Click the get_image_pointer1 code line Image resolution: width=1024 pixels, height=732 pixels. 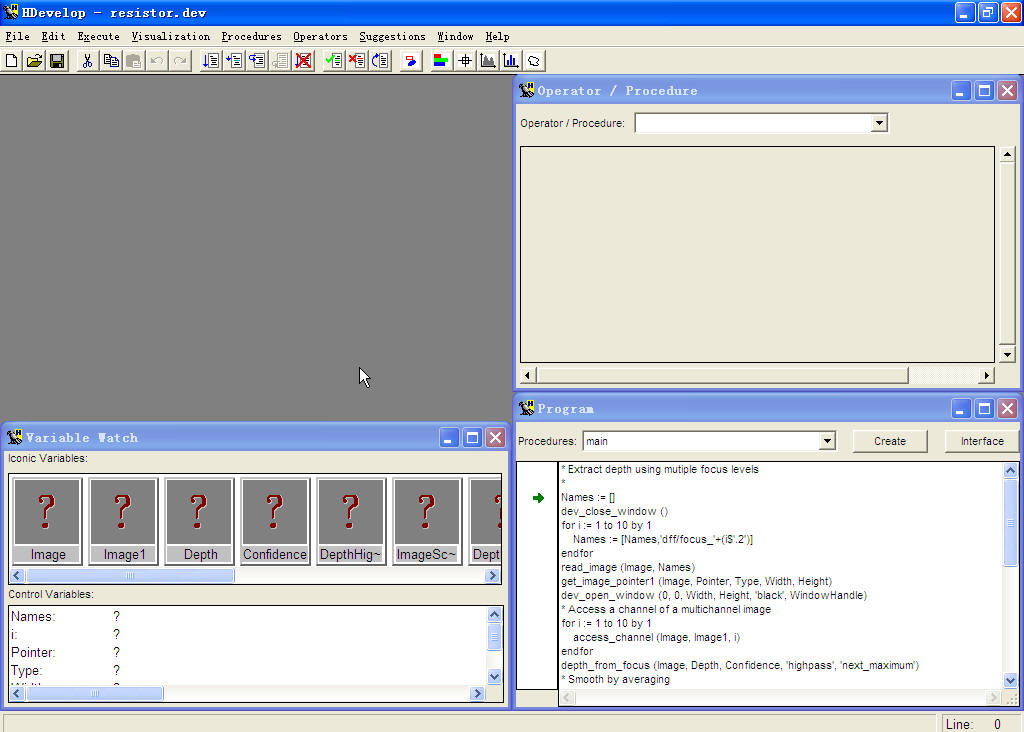pyautogui.click(x=696, y=581)
